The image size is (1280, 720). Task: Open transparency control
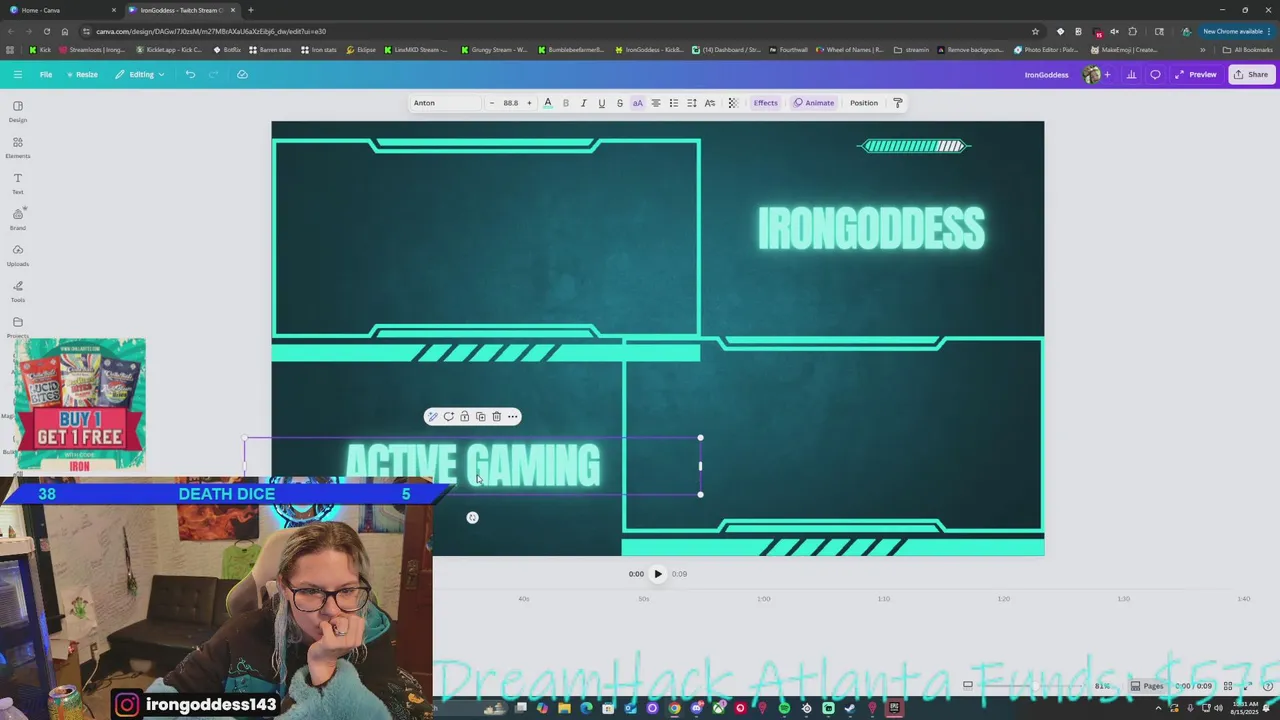[733, 103]
